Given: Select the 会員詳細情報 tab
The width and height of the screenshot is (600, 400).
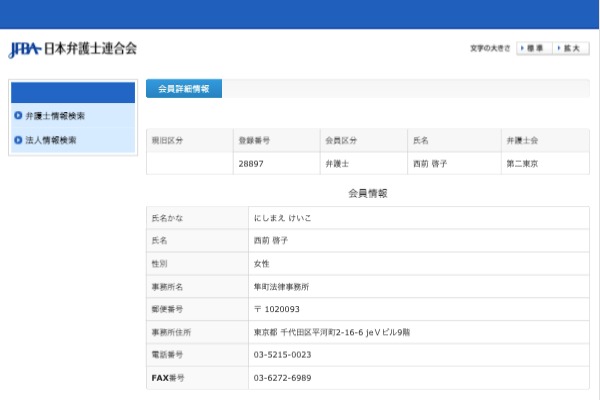Looking at the screenshot, I should (x=184, y=88).
